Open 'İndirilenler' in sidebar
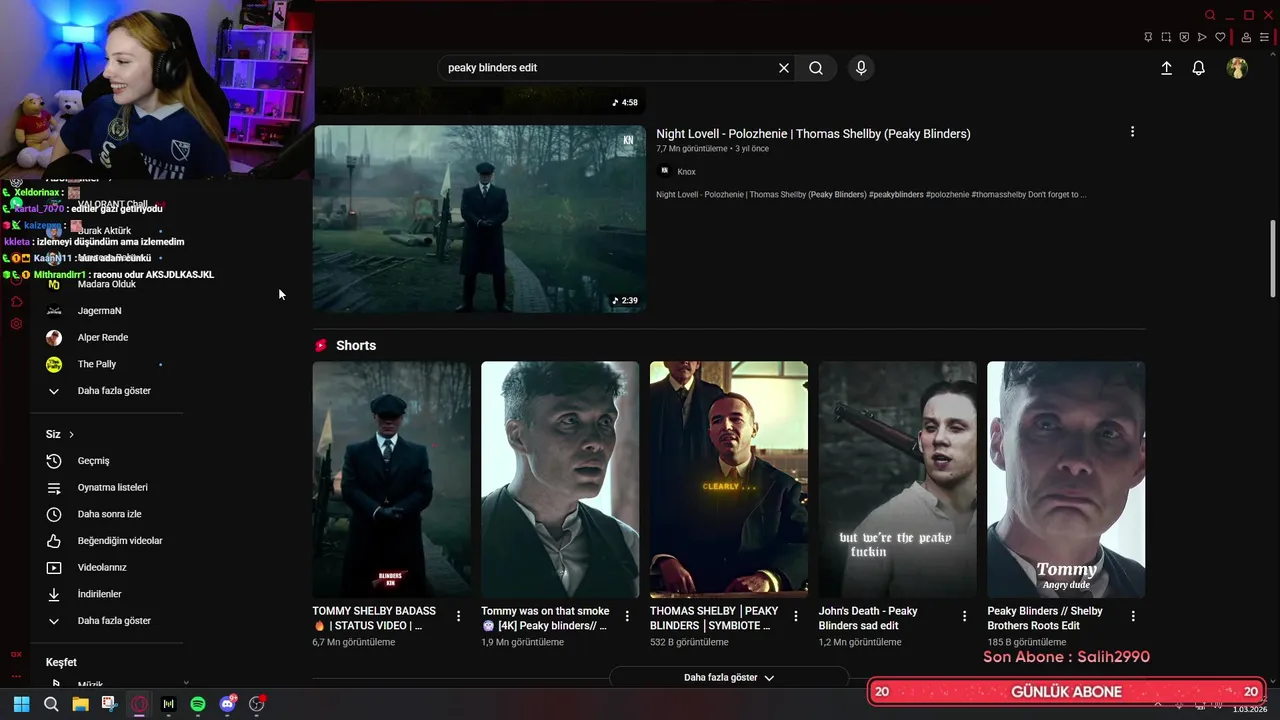 click(106, 594)
